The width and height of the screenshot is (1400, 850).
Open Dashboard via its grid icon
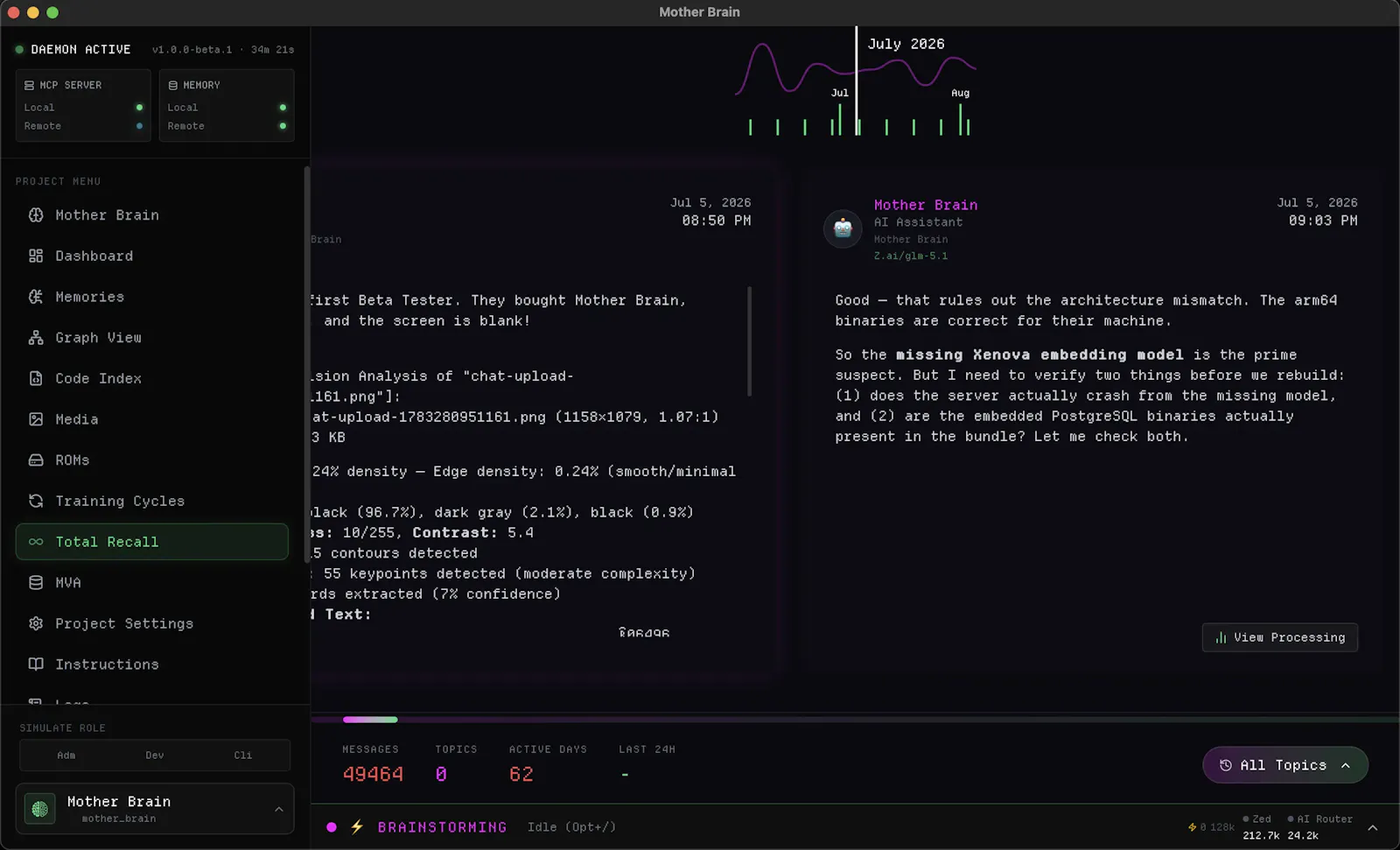tap(36, 256)
